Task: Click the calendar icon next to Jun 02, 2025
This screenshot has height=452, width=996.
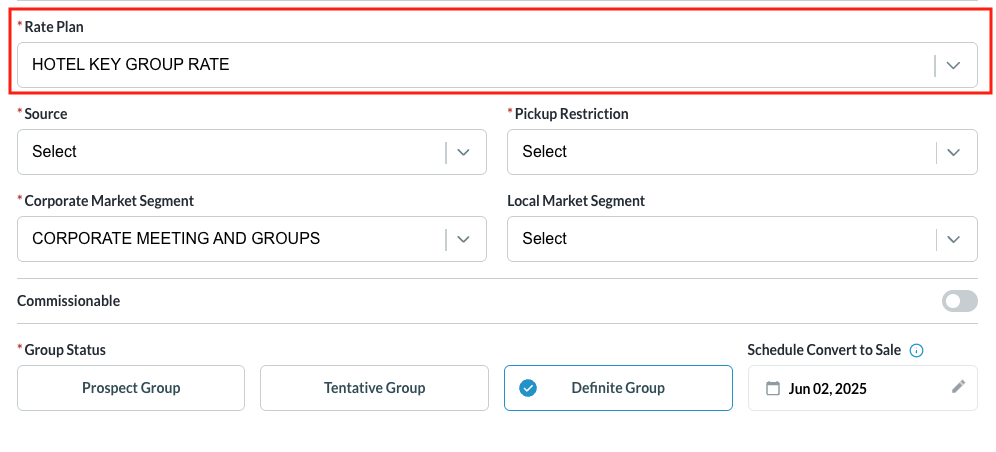Action: pyautogui.click(x=773, y=389)
